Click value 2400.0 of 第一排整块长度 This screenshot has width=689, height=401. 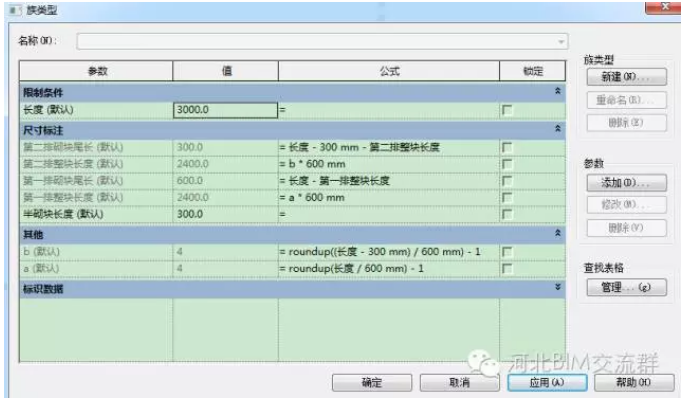coord(193,198)
